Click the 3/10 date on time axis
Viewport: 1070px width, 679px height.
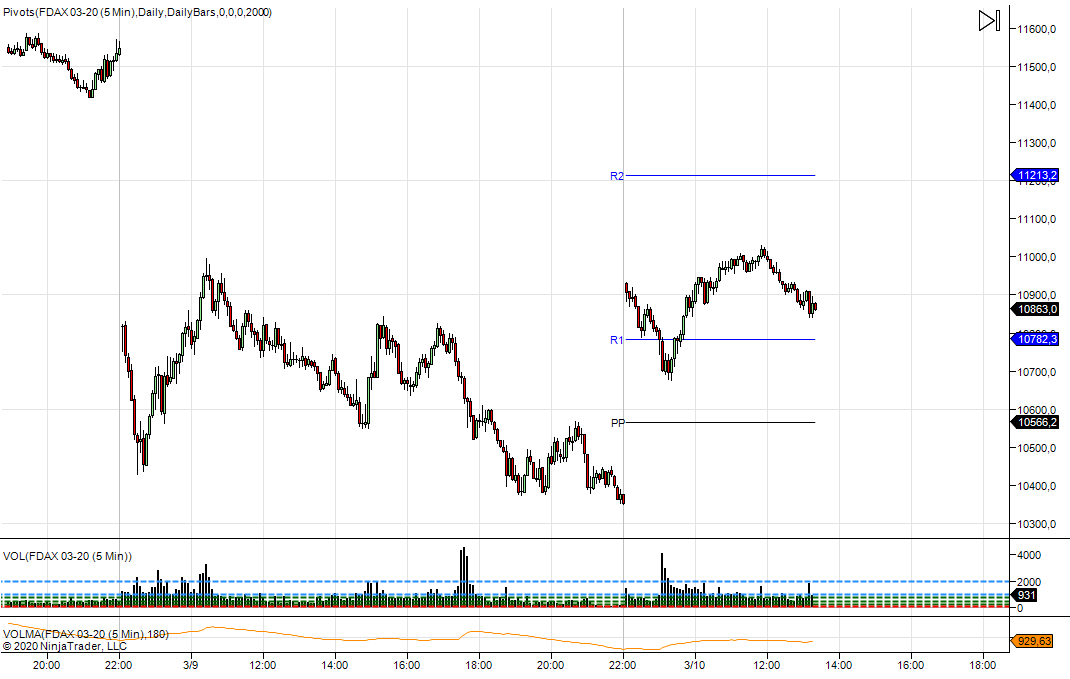click(x=694, y=664)
